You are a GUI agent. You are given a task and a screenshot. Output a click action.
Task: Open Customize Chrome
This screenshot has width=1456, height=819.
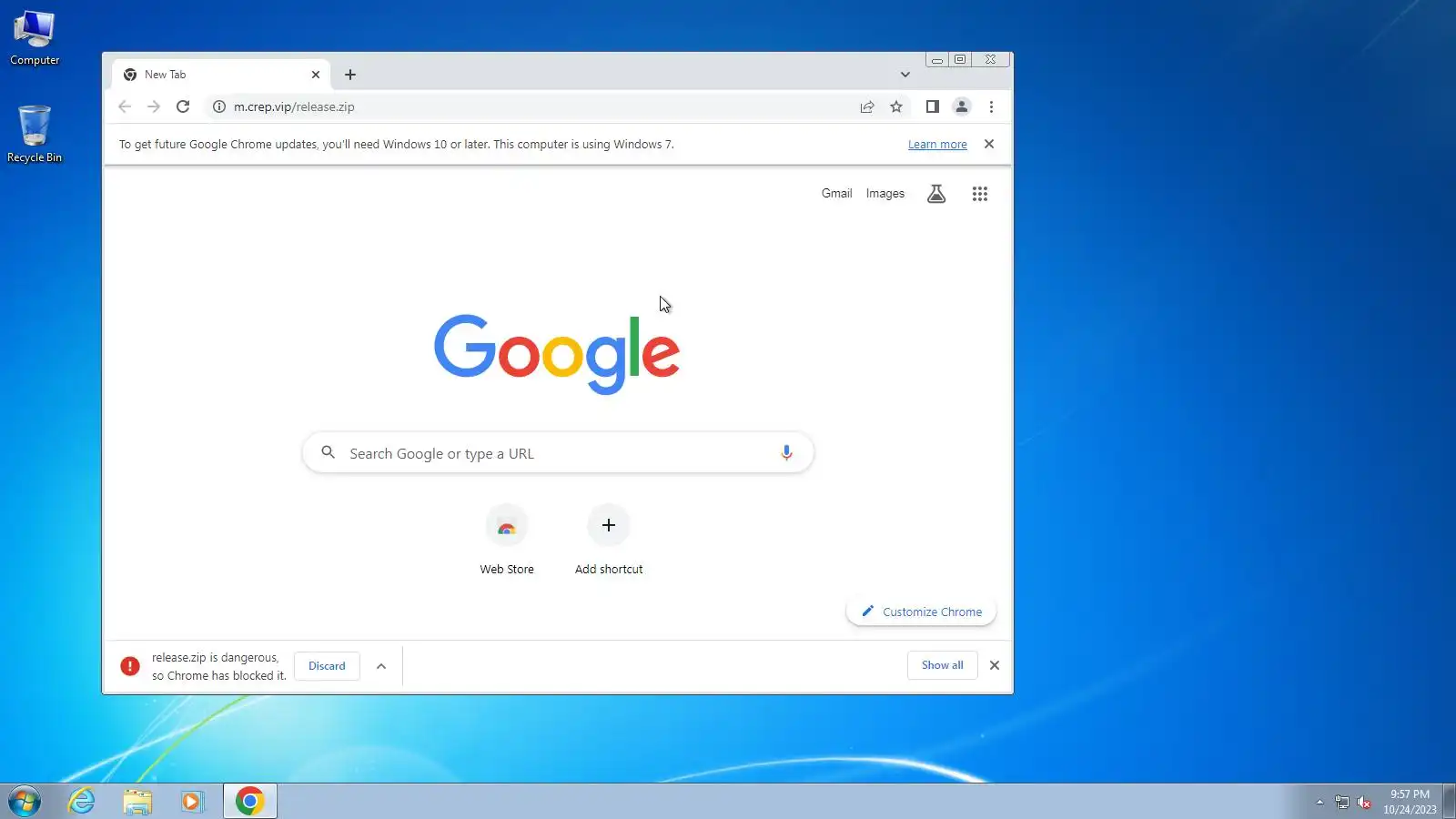point(921,612)
